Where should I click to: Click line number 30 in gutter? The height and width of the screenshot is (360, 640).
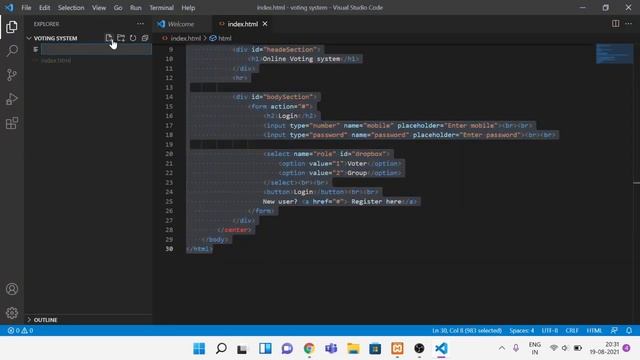click(x=169, y=249)
